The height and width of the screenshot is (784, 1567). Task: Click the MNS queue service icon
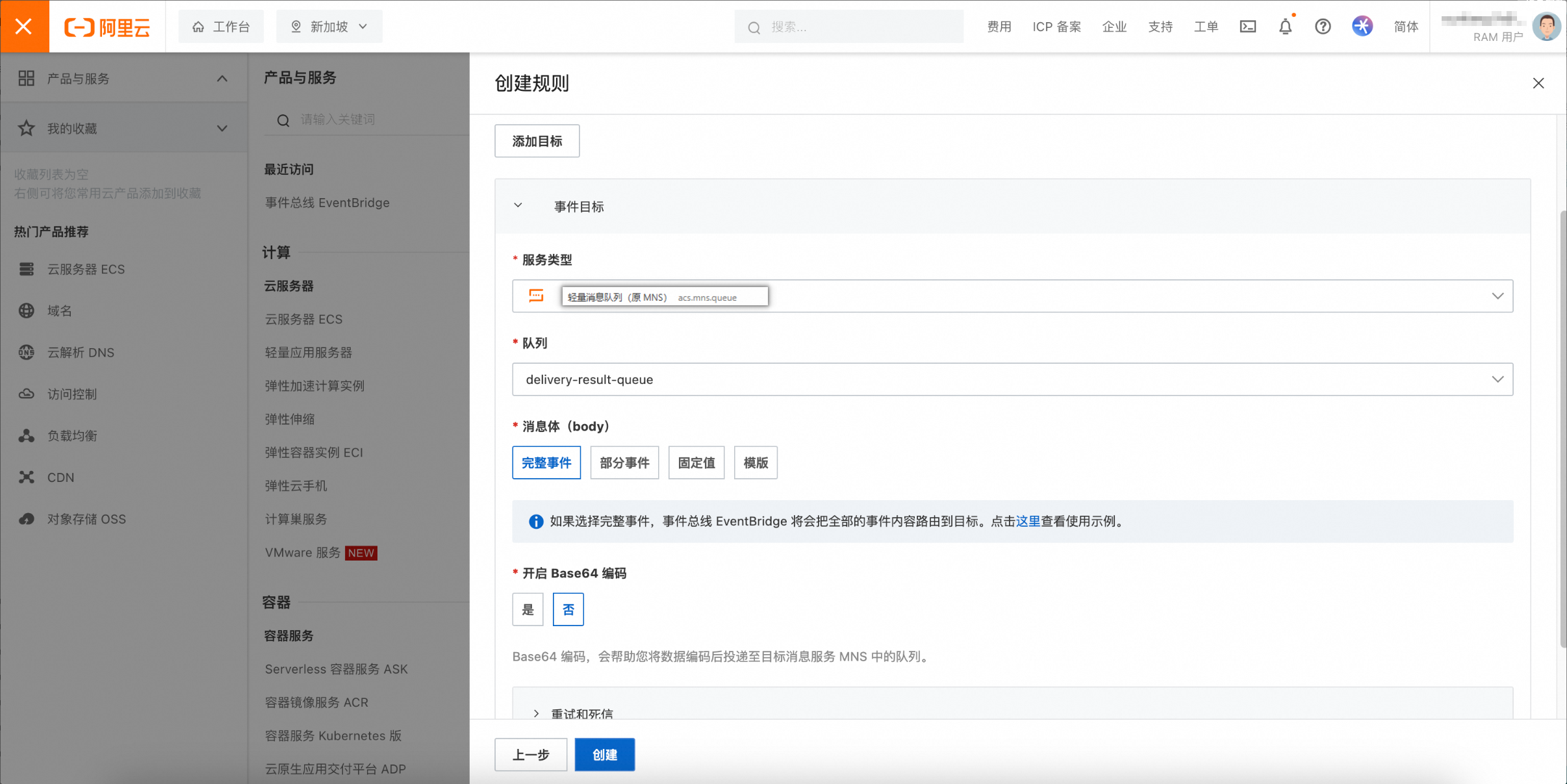(536, 296)
